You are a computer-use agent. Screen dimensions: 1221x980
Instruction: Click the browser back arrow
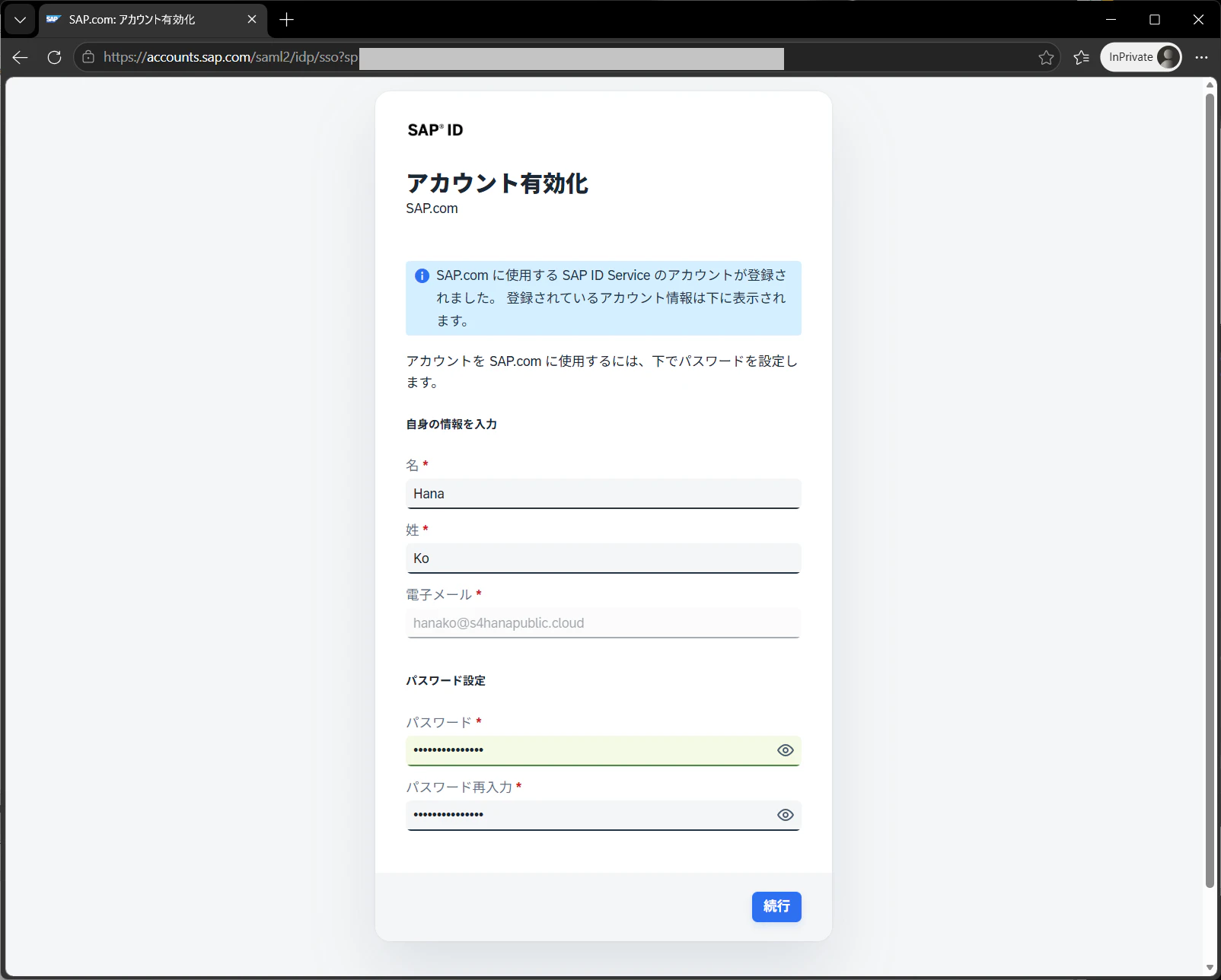[21, 57]
